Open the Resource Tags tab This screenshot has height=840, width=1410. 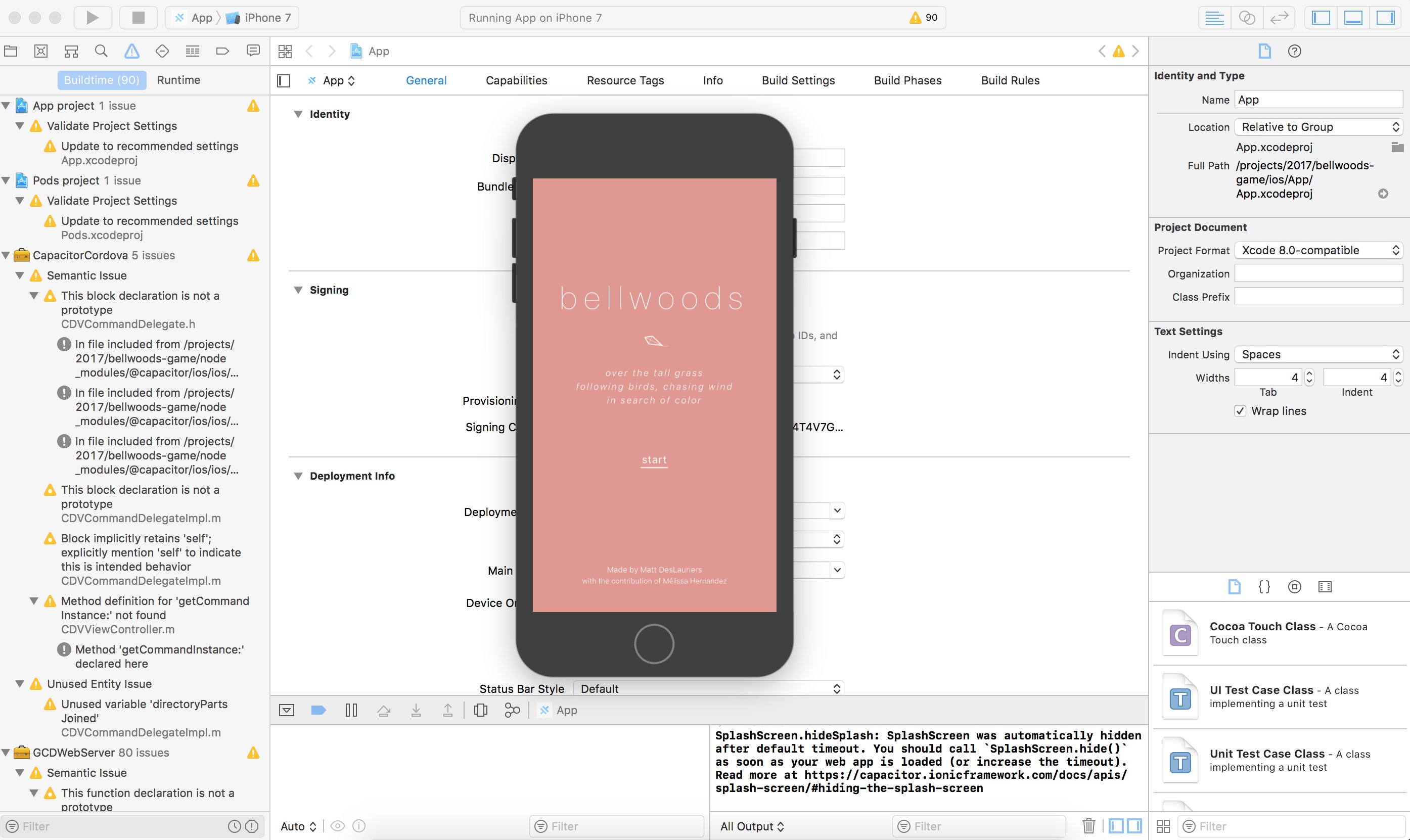(625, 80)
